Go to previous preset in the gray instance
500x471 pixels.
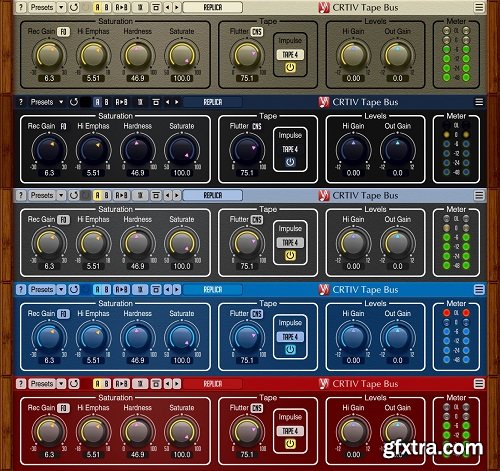coord(168,195)
